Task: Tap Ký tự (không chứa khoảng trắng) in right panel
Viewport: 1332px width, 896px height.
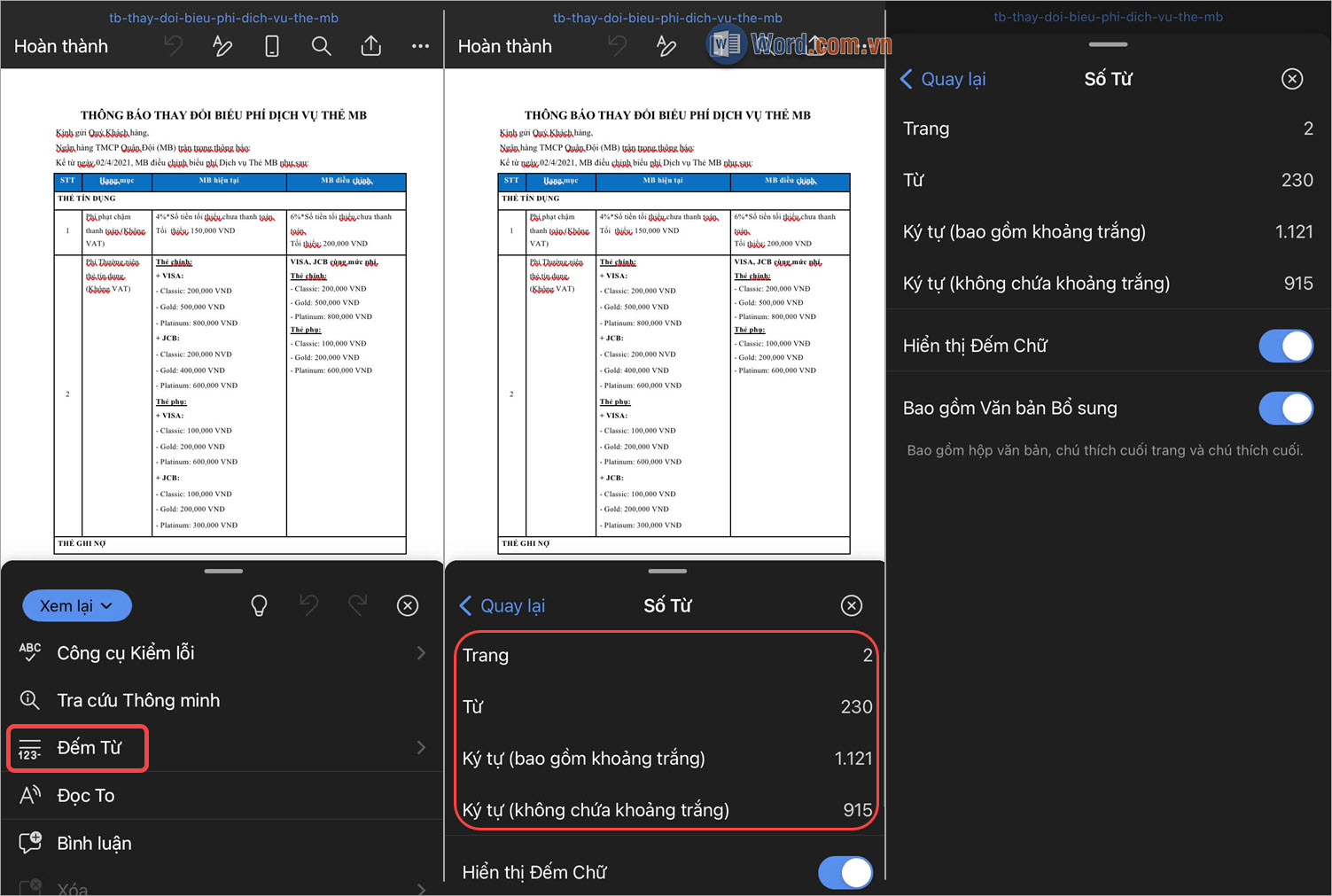Action: pyautogui.click(x=1108, y=283)
